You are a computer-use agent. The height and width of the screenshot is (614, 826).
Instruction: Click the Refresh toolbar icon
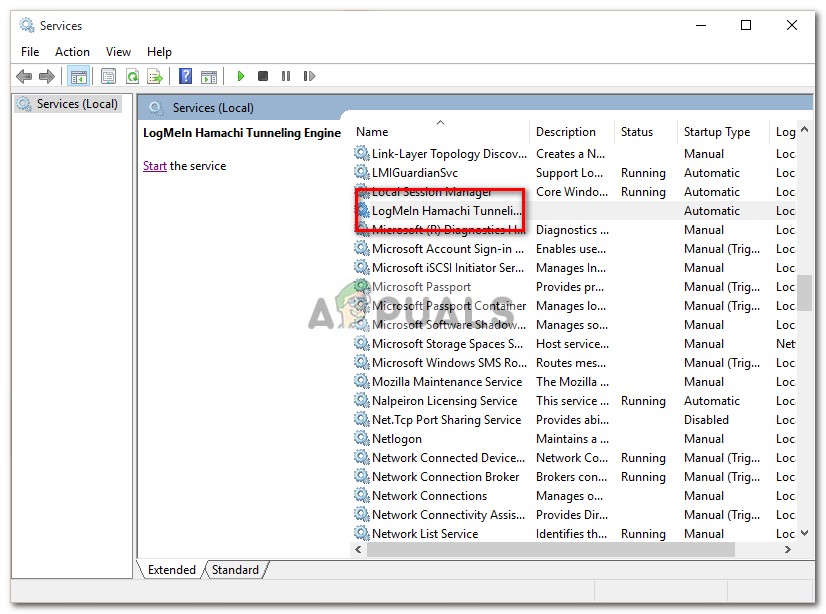pos(132,77)
